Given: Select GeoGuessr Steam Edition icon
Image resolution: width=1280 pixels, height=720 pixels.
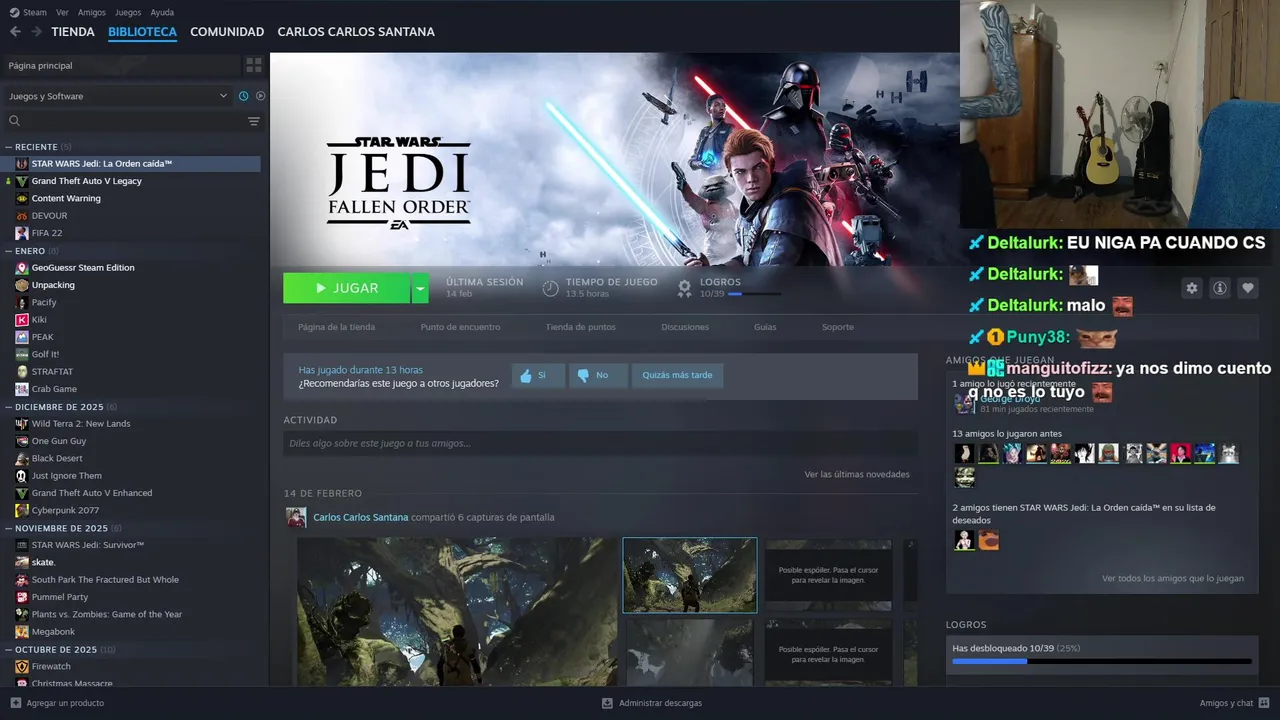Looking at the screenshot, I should (22, 268).
